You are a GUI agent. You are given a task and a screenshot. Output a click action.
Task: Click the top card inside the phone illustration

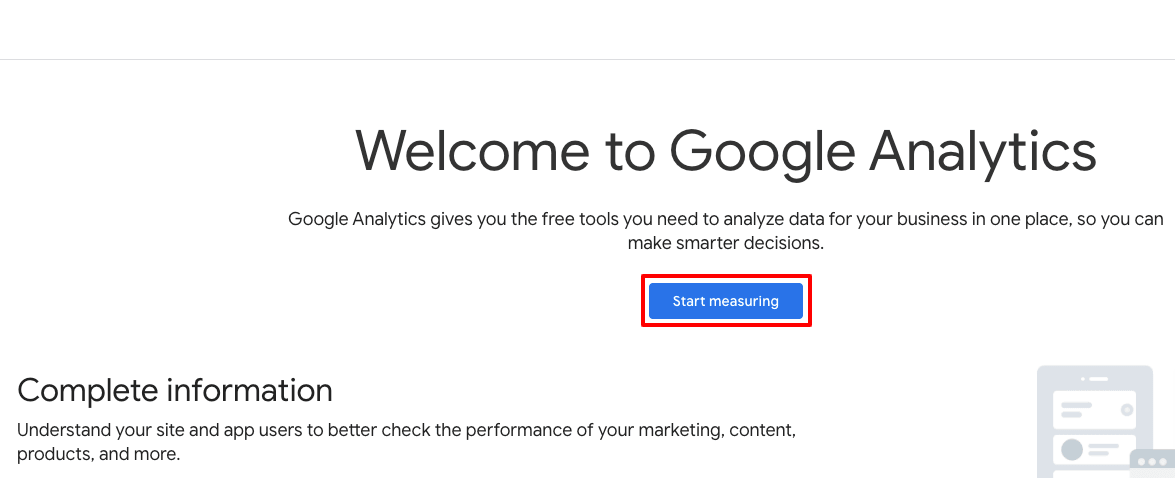pos(1094,409)
